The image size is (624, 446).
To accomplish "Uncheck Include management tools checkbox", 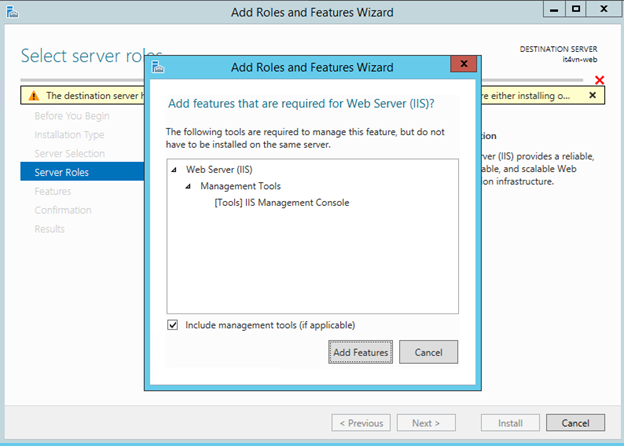I will point(173,325).
